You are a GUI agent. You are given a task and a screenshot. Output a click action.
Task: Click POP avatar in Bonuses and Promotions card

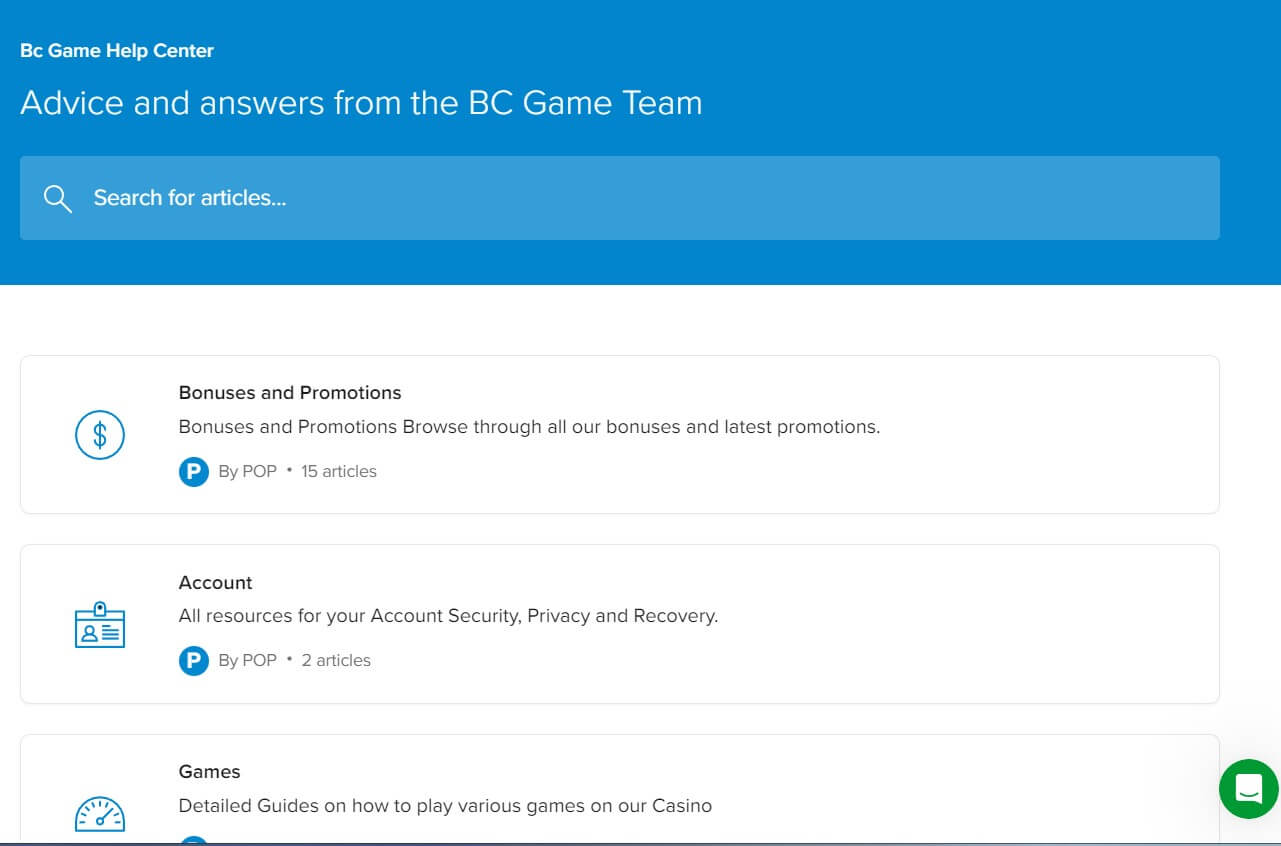193,471
